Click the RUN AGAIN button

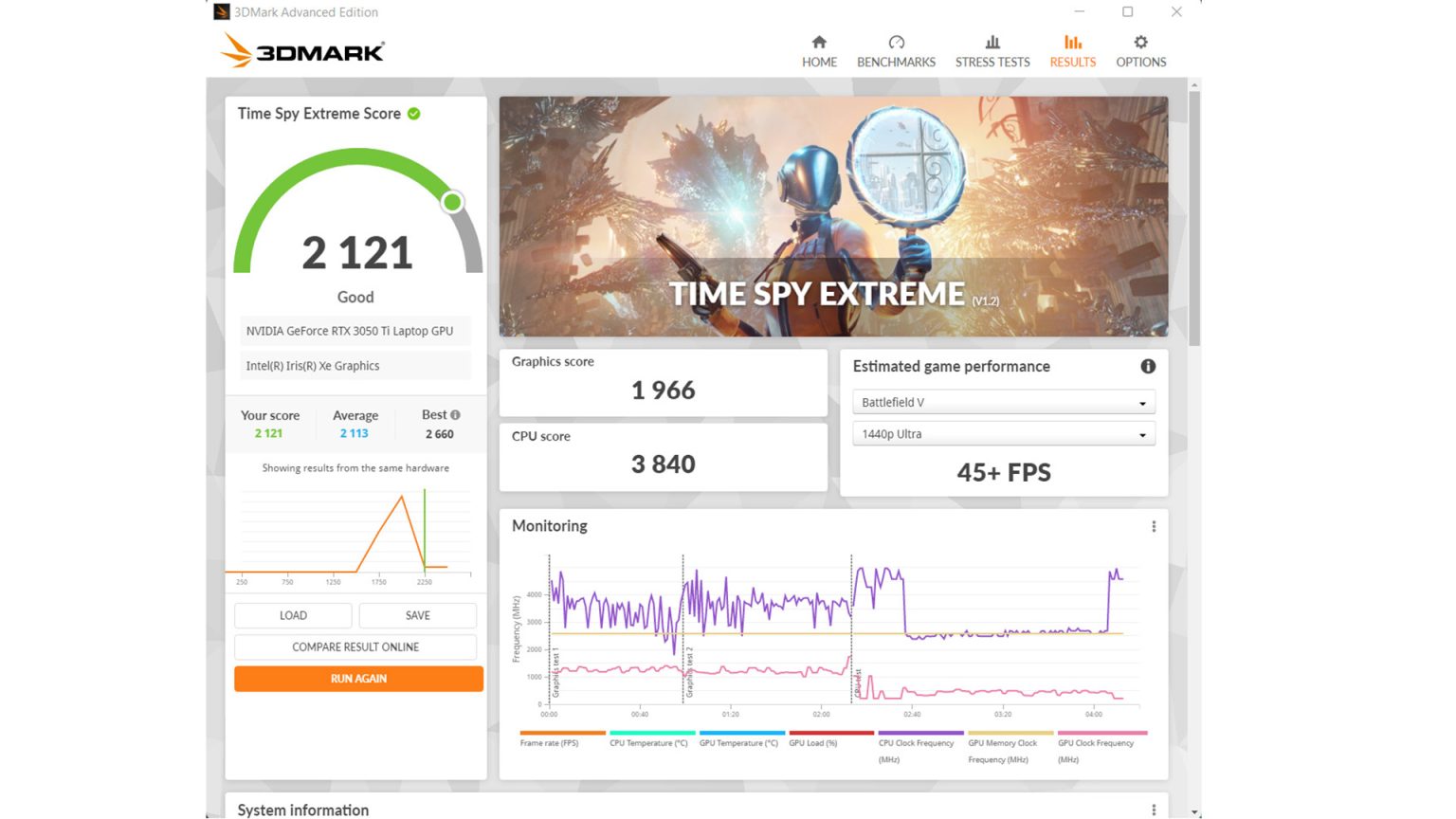click(x=358, y=679)
